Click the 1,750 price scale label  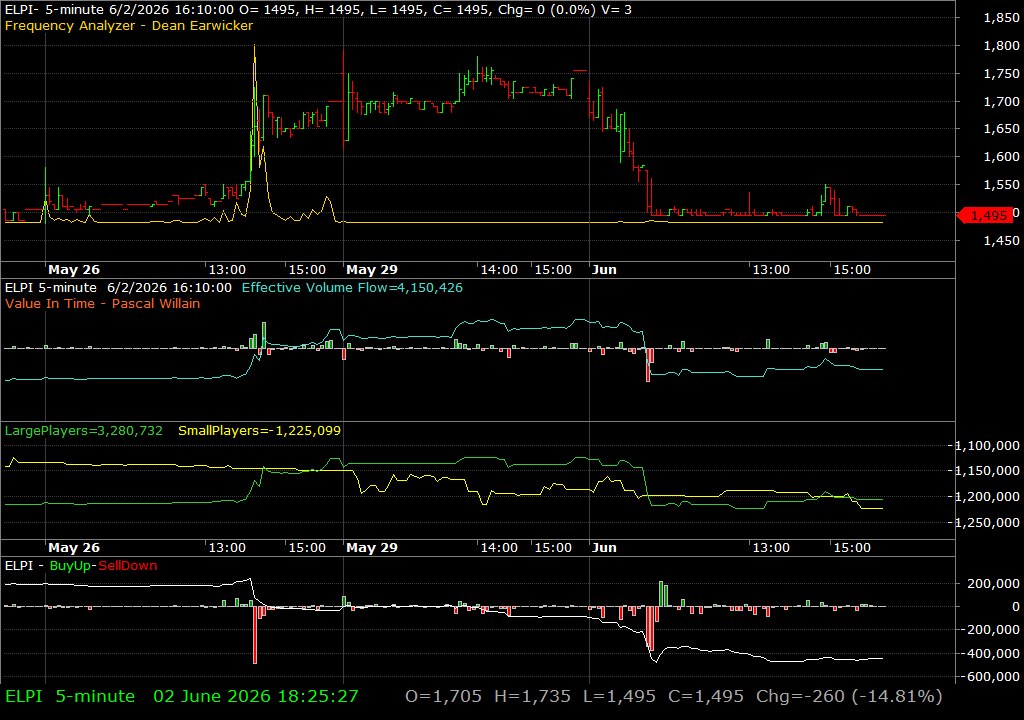click(1001, 74)
